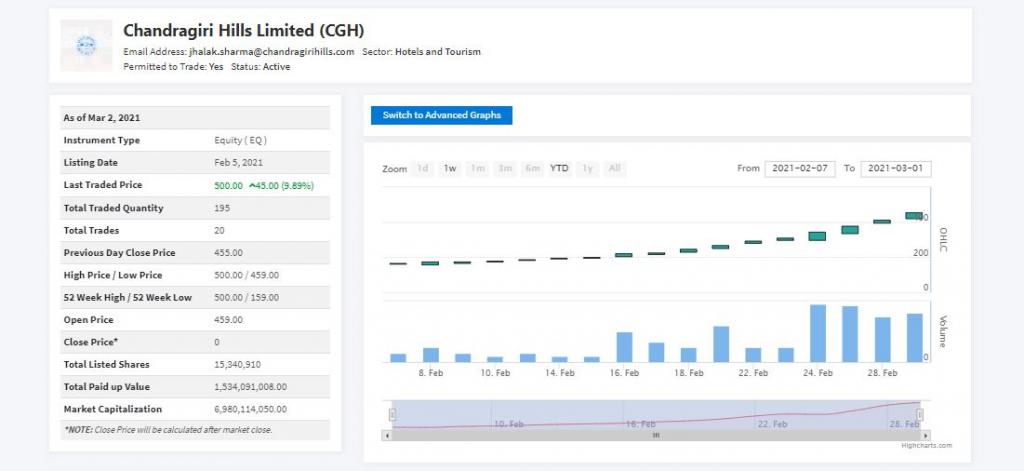The image size is (1024, 471).
Task: Click the Market Capitalization value 6,980,114,050.00
Action: 251,410
